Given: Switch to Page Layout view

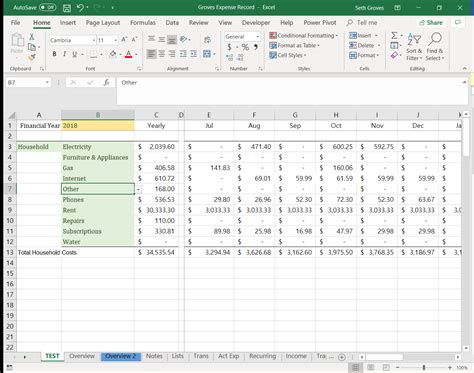Looking at the screenshot, I should pos(371,368).
